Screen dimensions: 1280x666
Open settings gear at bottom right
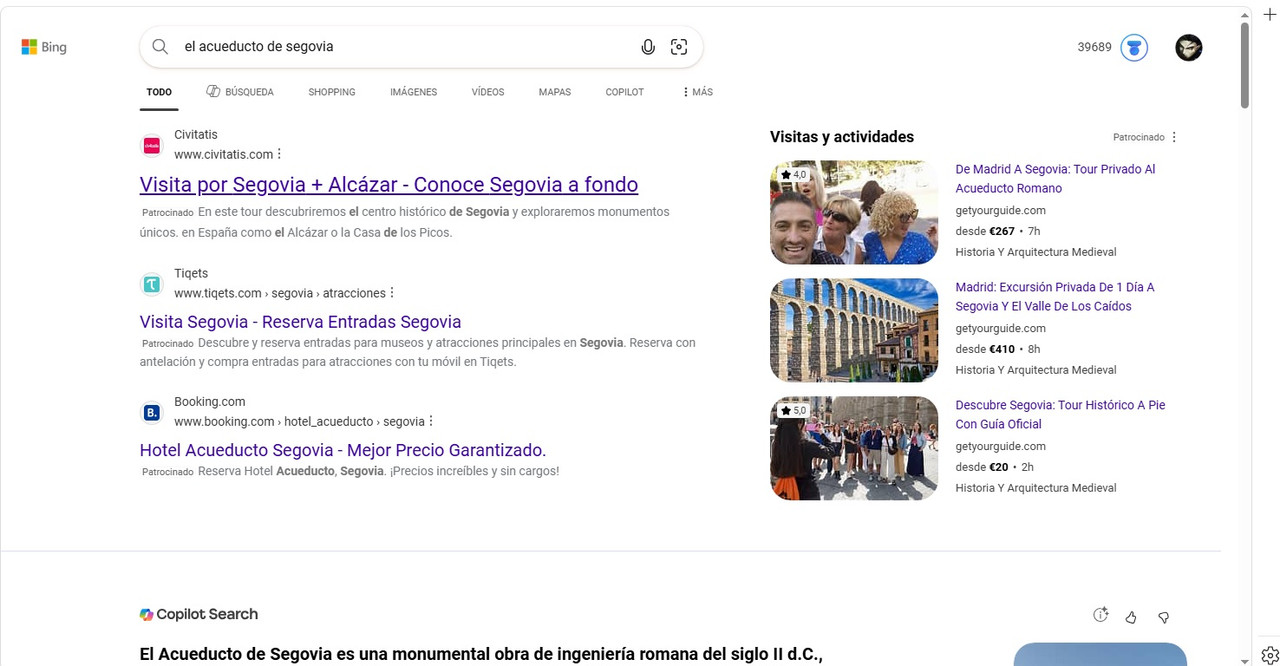click(x=1270, y=655)
